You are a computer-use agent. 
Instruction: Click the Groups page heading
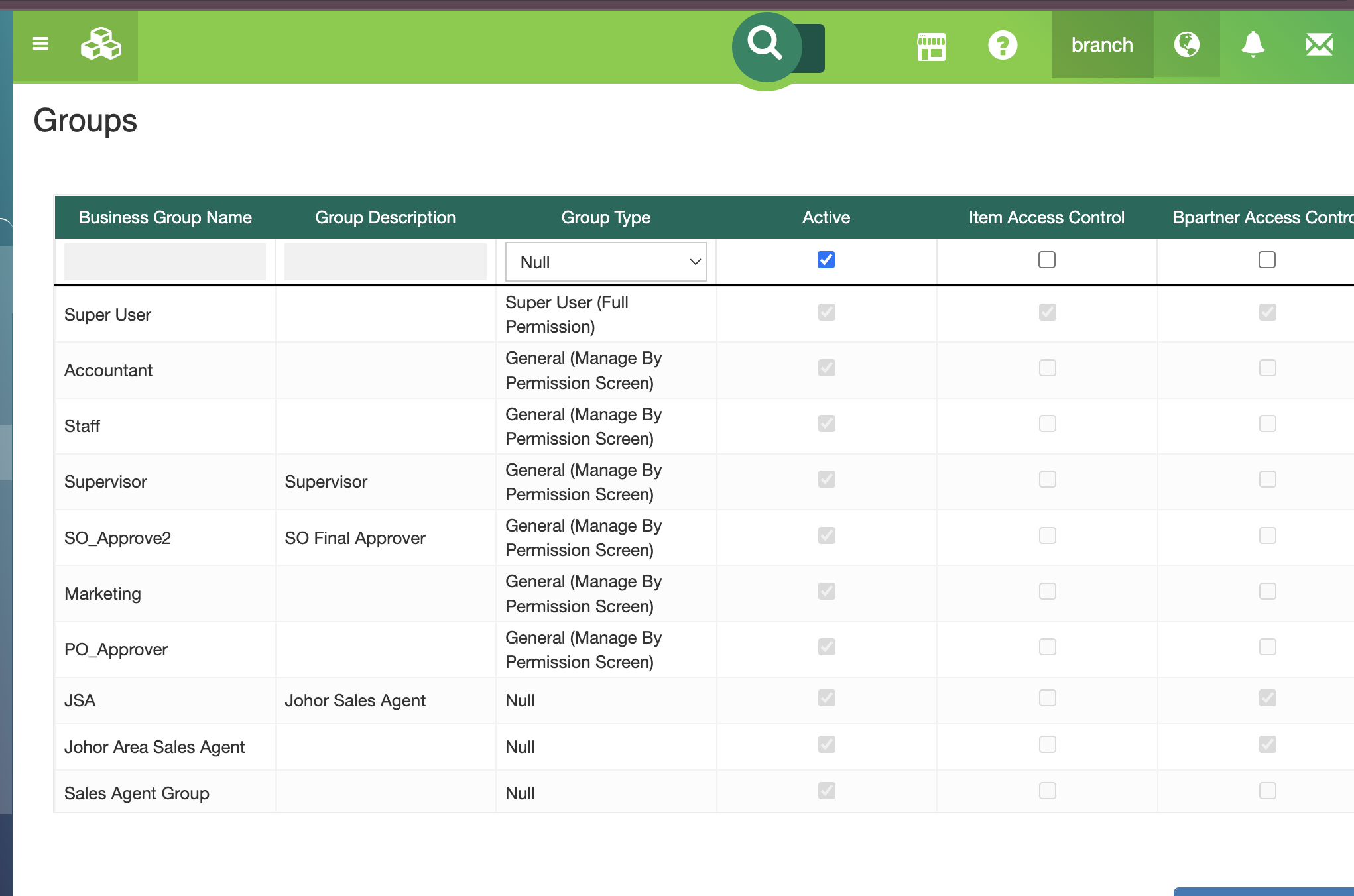coord(86,121)
